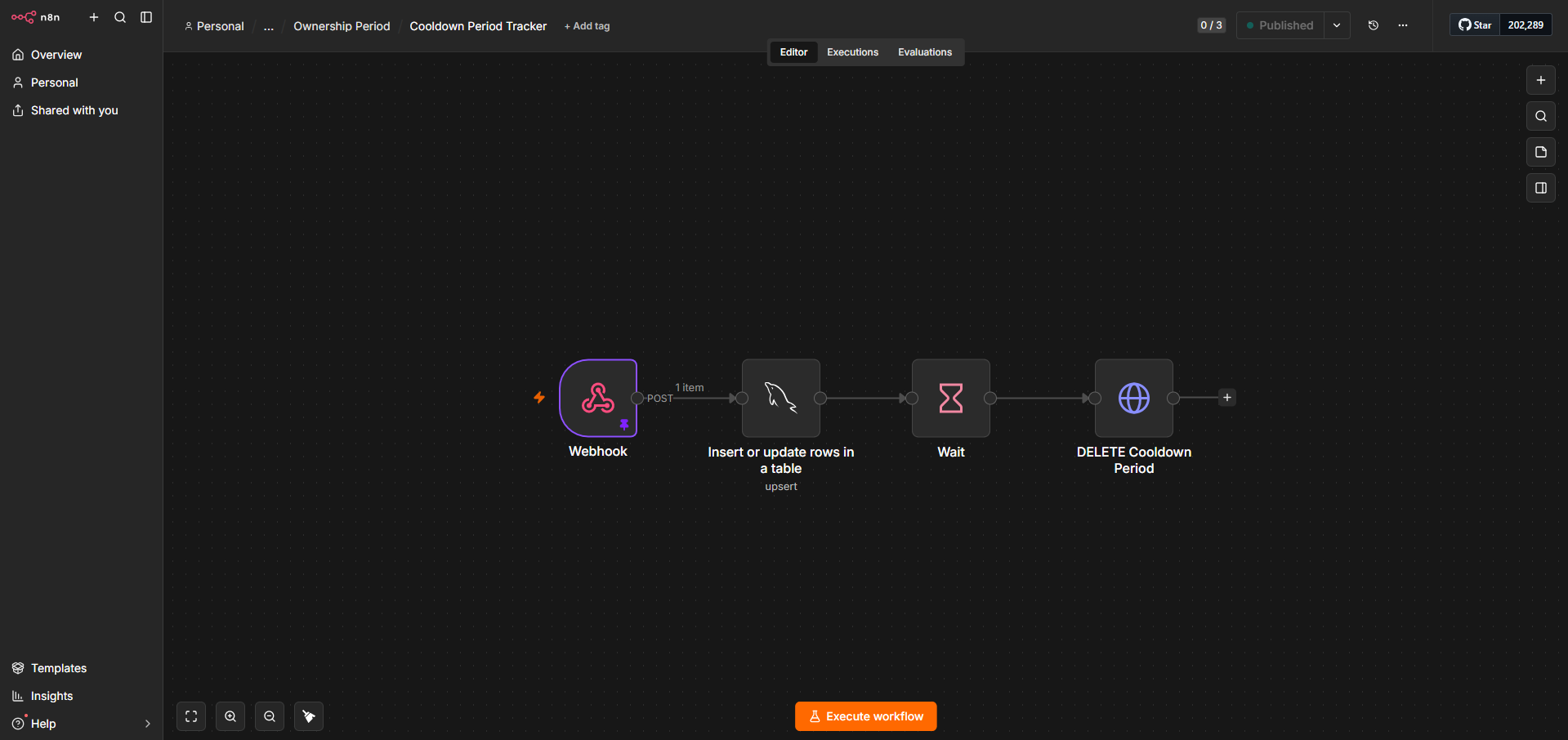Open Insights
Screen dimensions: 1568x740
(x=81, y=696)
